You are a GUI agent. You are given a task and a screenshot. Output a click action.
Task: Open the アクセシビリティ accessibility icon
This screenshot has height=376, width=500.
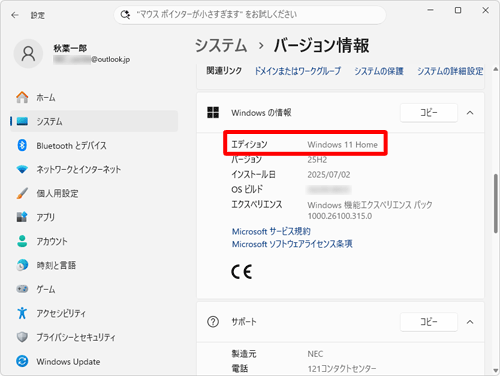[22, 313]
